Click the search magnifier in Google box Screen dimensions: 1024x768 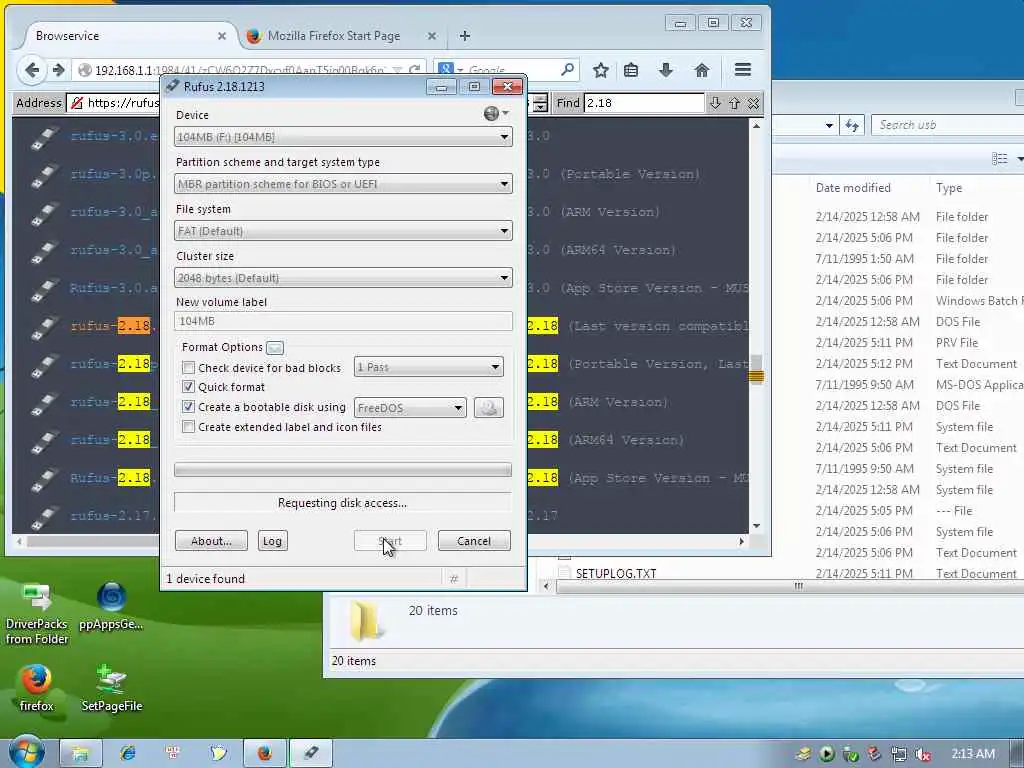tap(568, 69)
